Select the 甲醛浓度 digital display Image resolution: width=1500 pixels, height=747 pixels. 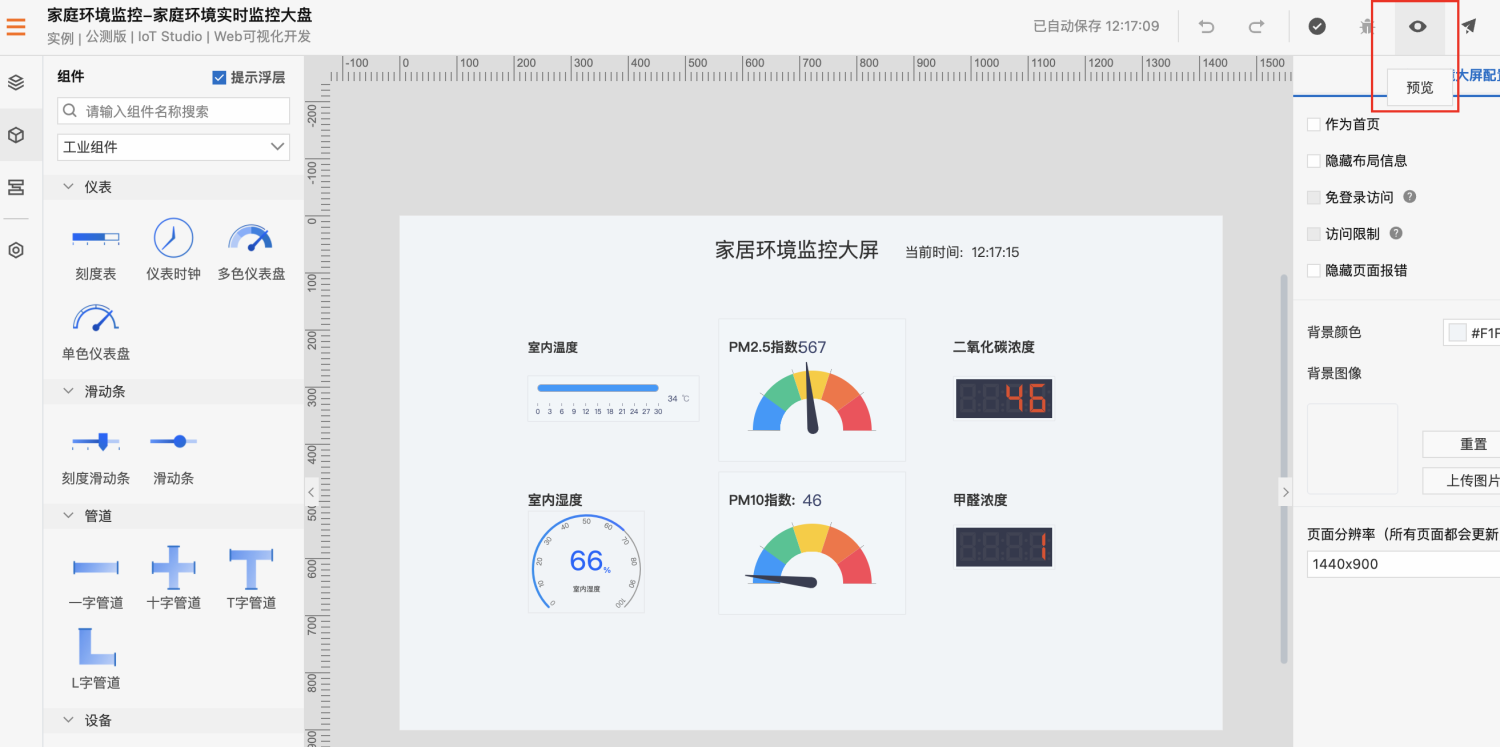click(x=1004, y=547)
